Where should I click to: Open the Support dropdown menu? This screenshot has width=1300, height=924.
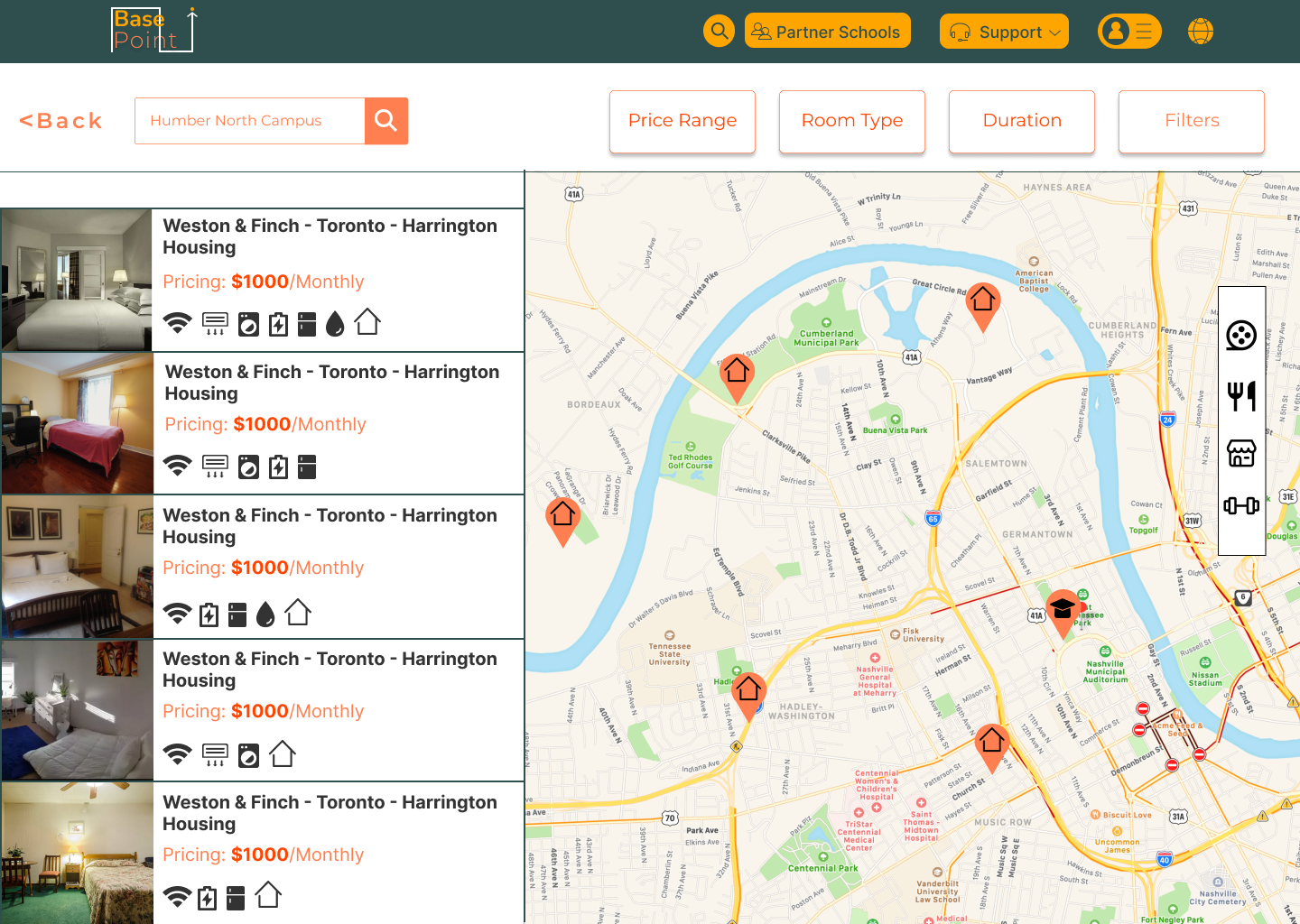1004,31
